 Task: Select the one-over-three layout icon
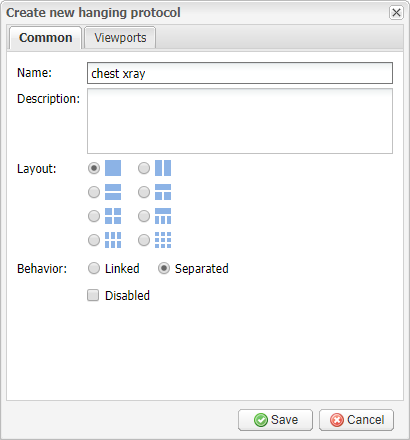tap(163, 216)
